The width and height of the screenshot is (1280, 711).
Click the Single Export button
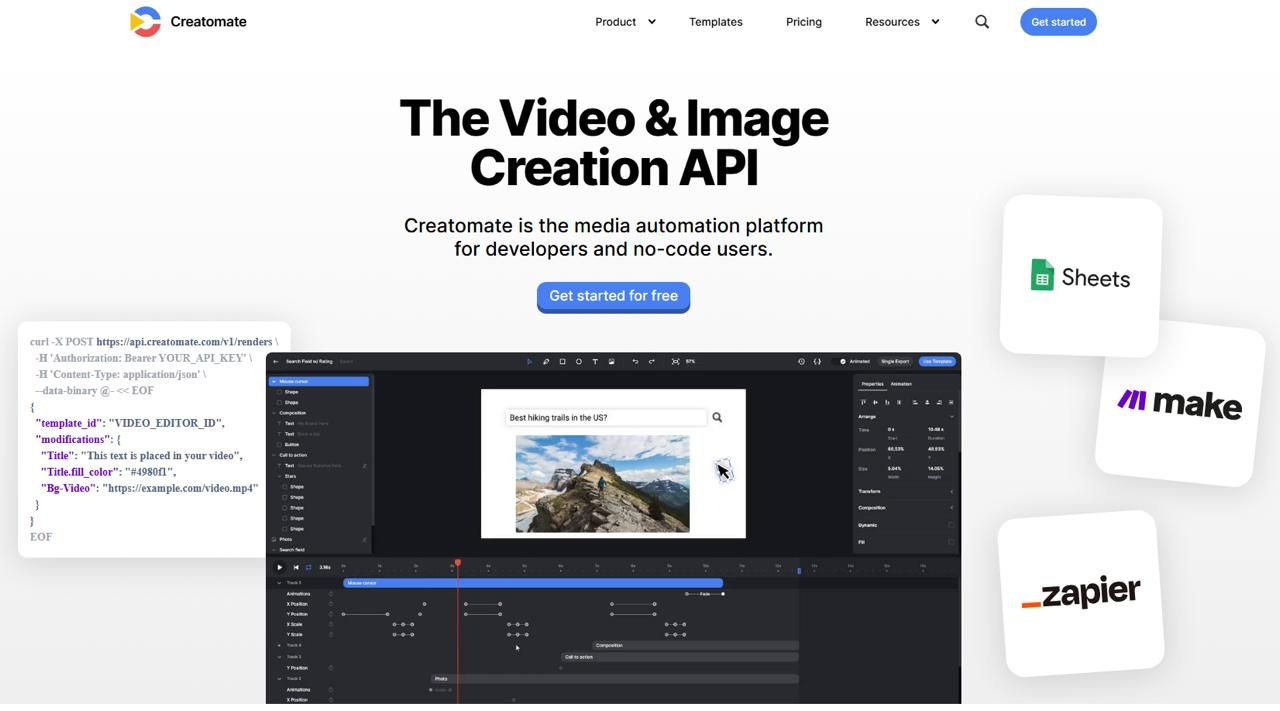(895, 361)
